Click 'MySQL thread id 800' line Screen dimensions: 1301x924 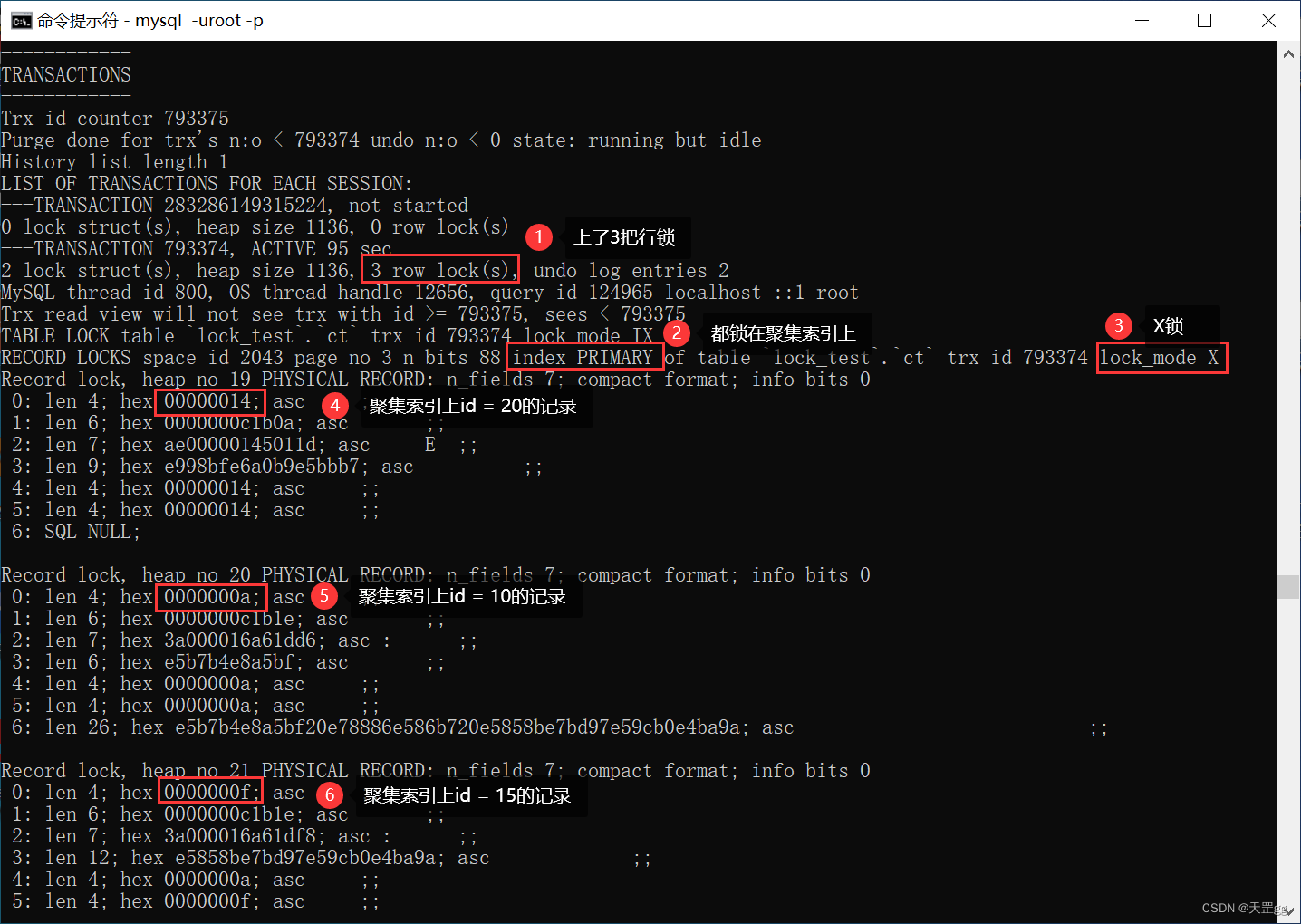[429, 293]
